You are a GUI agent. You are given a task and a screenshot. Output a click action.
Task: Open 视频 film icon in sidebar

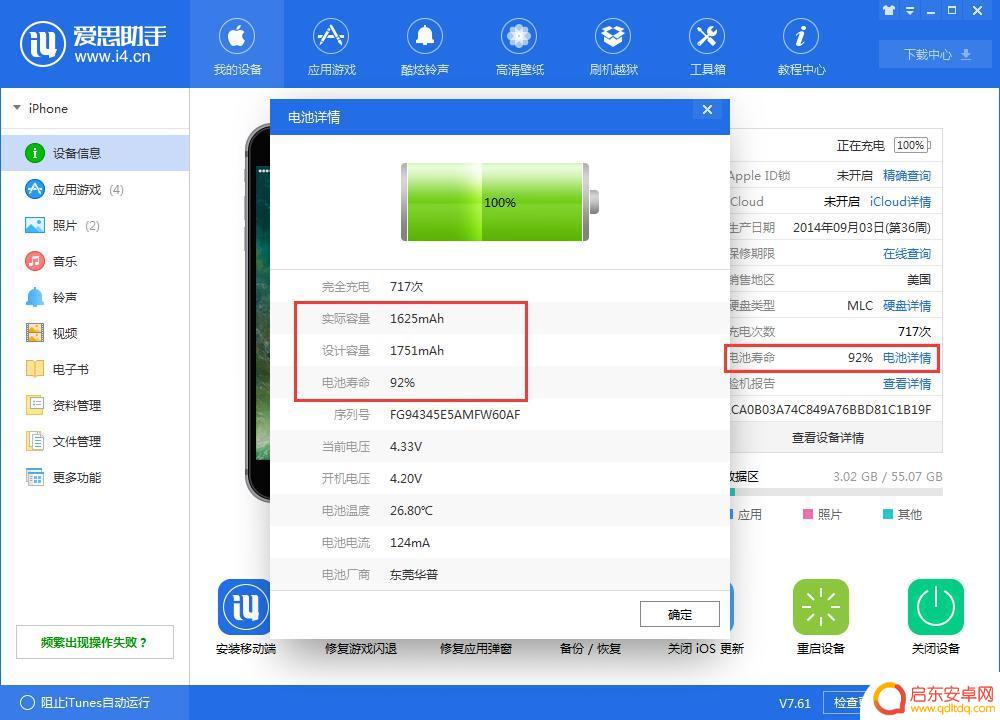point(34,333)
